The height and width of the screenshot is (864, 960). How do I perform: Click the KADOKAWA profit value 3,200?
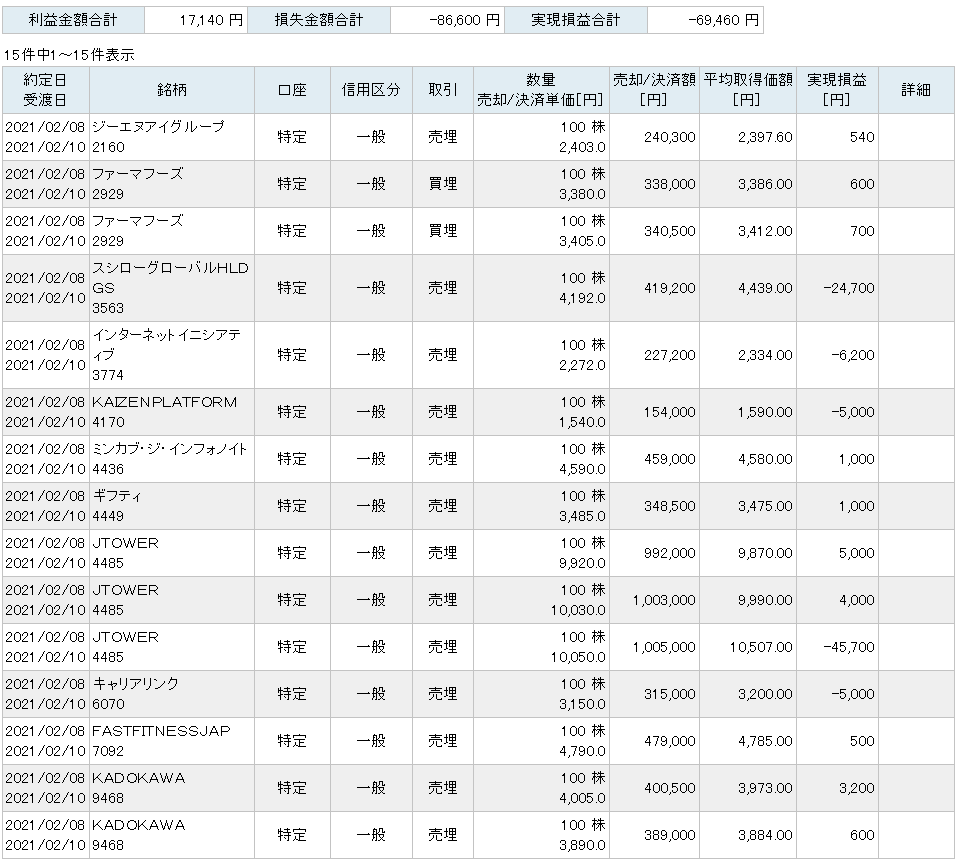pos(857,789)
